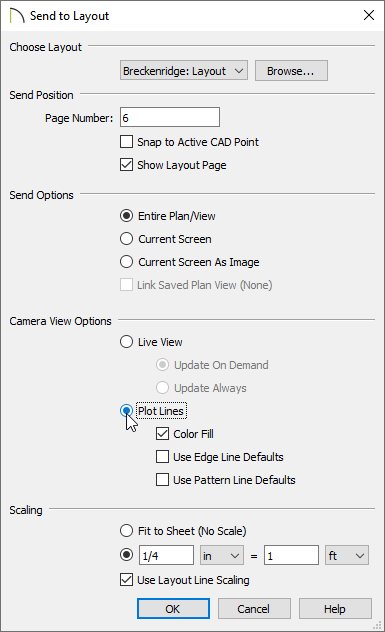Viewport: 385px width, 632px height.
Task: Click the Browse... button
Action: (x=291, y=71)
